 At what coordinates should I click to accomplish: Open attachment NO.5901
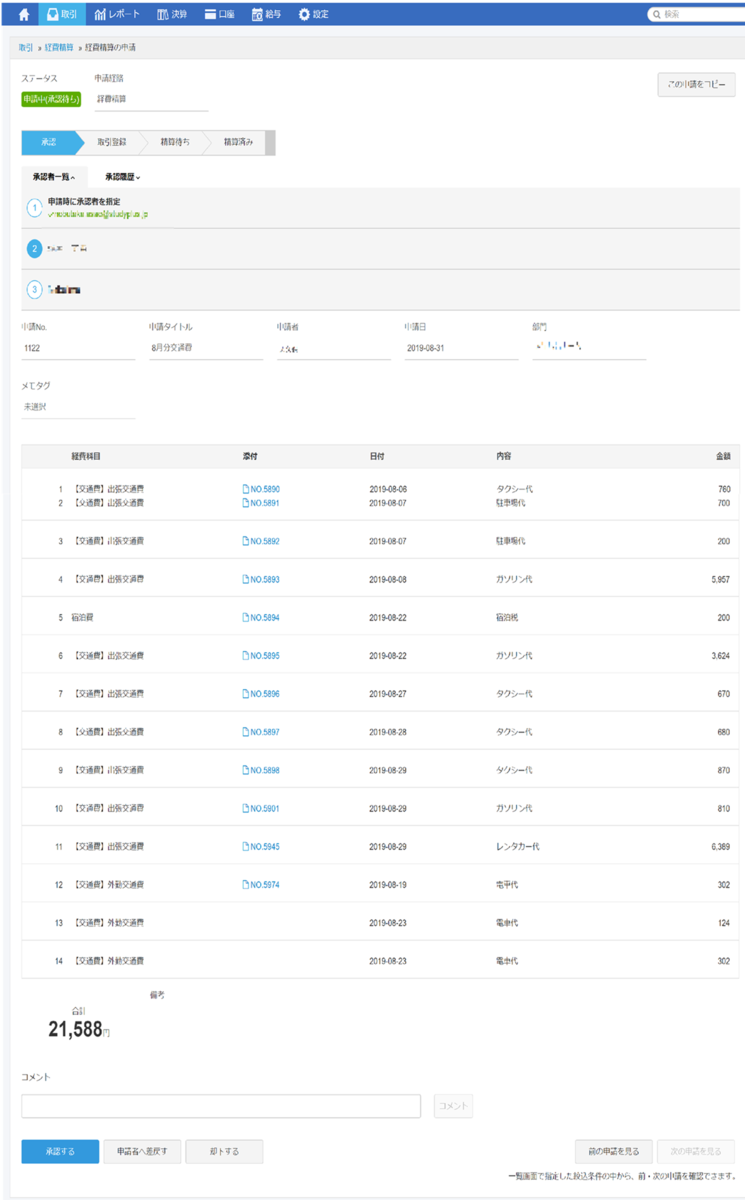point(261,808)
